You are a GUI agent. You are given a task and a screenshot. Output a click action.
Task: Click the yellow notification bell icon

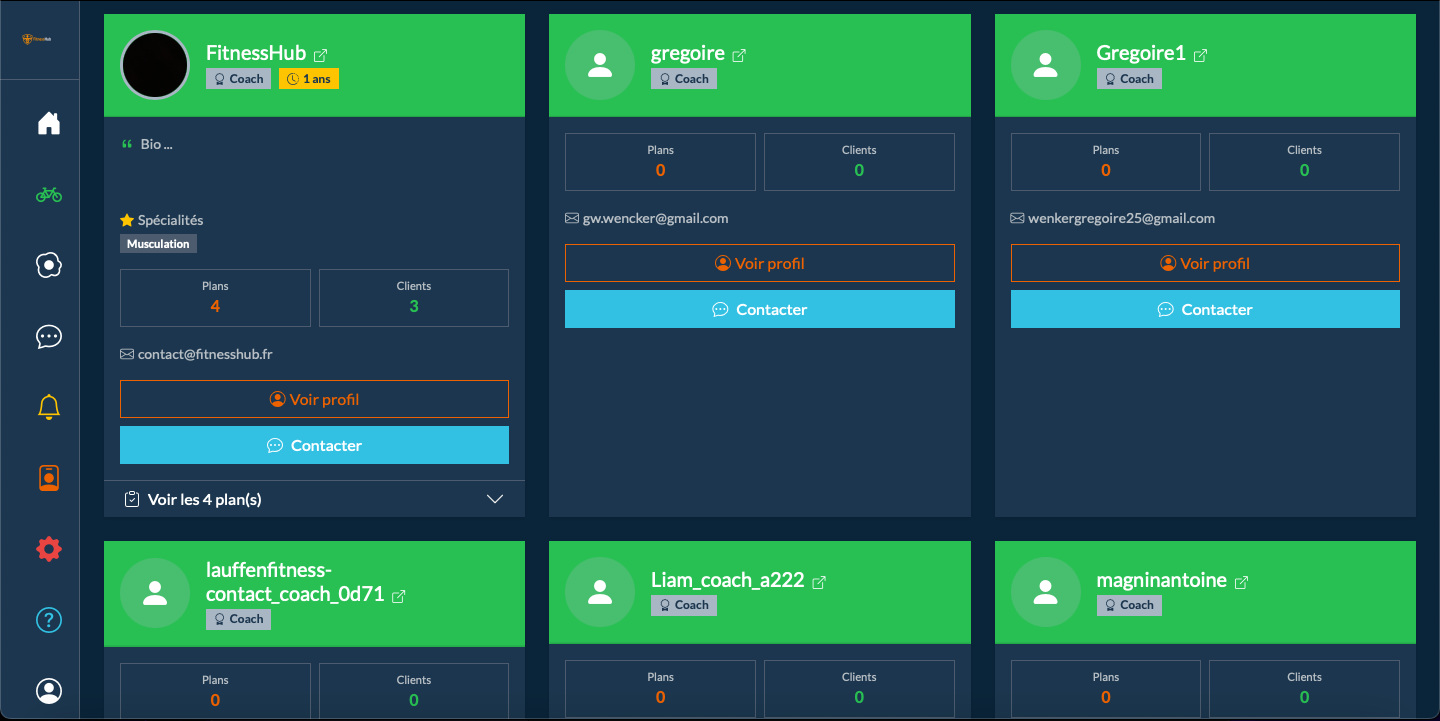(x=49, y=407)
